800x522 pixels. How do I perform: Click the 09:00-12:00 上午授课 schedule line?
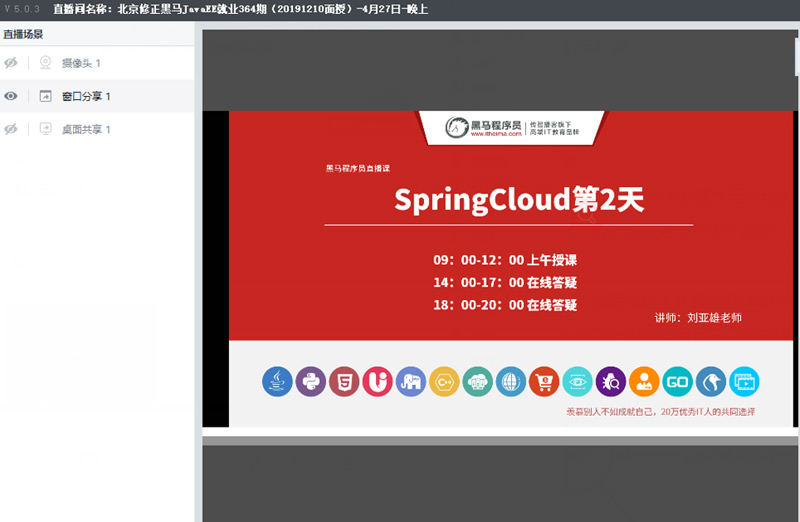point(505,260)
